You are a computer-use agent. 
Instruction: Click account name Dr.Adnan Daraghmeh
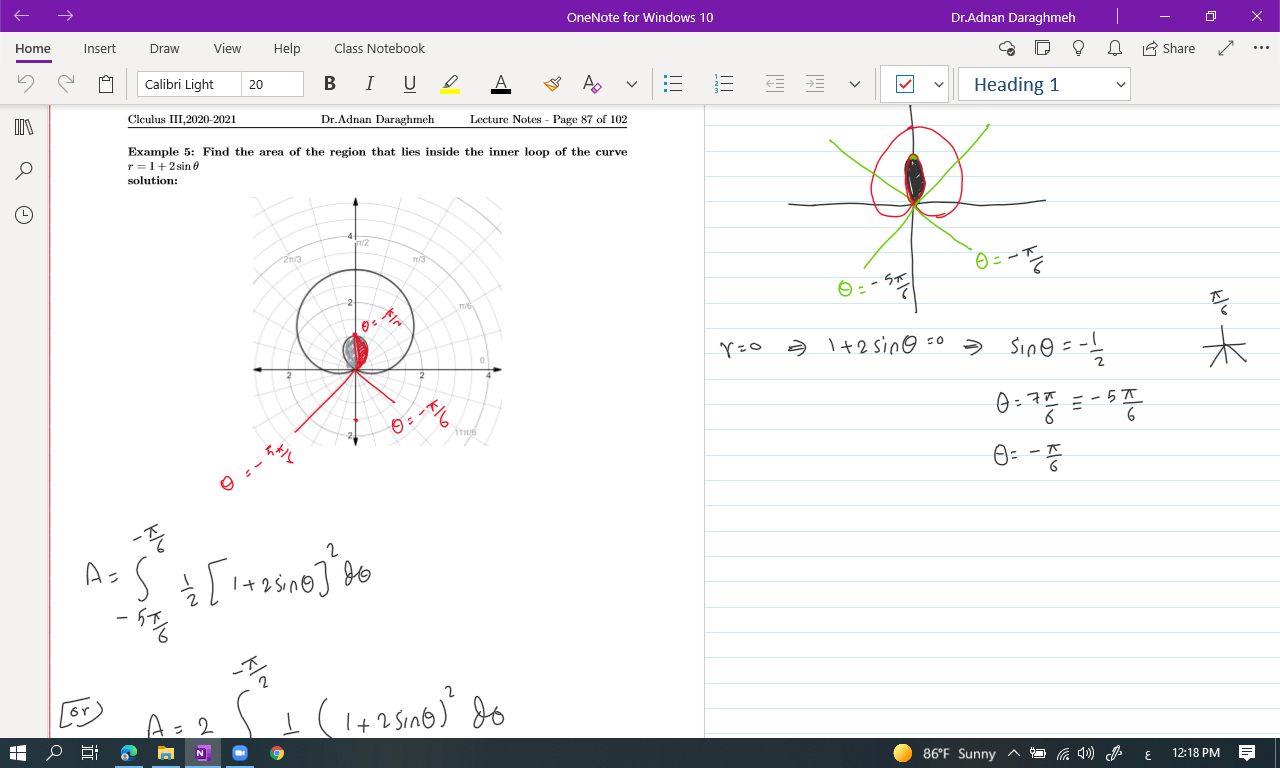tap(1014, 17)
